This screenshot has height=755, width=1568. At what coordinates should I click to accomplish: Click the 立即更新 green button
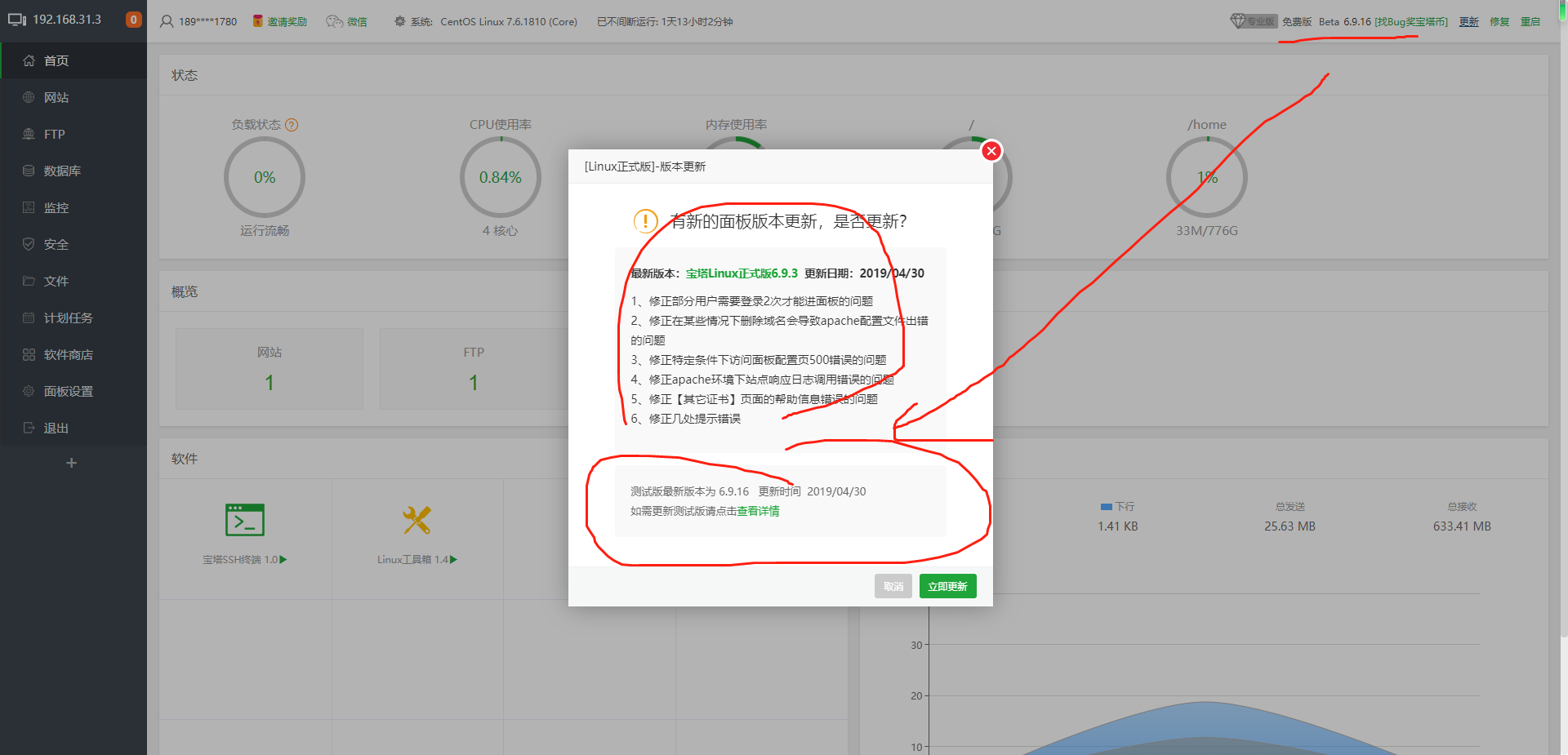coord(947,586)
